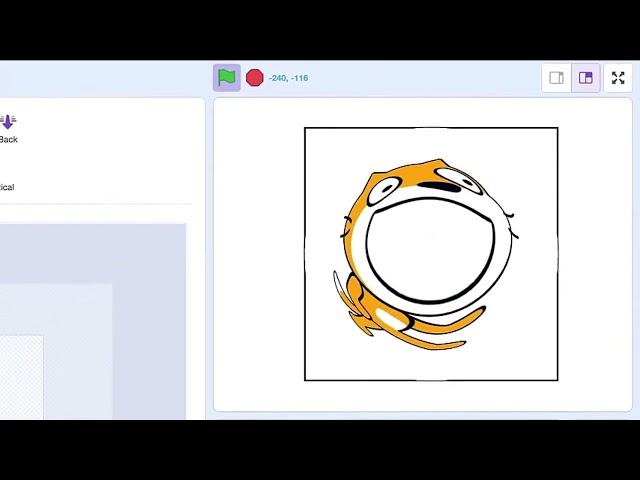Image resolution: width=640 pixels, height=480 pixels.
Task: Click the green flag to start
Action: (227, 78)
